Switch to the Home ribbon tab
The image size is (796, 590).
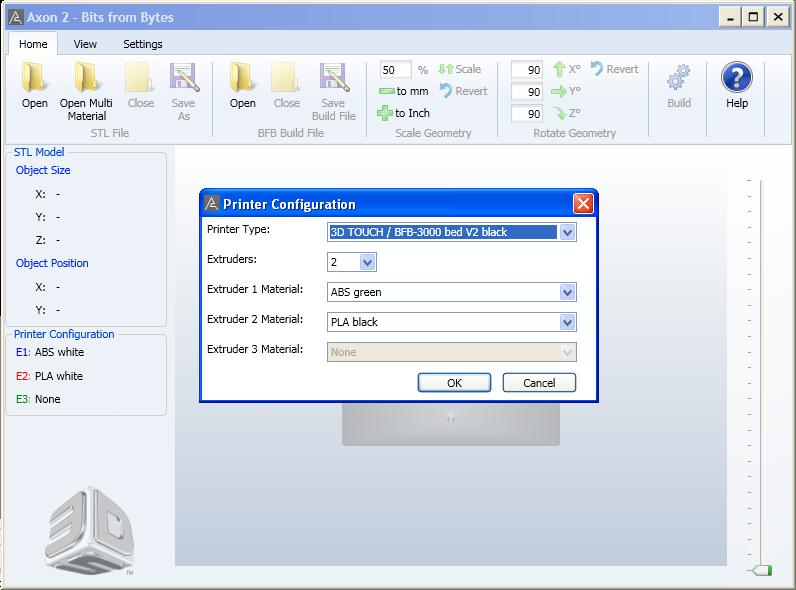[33, 44]
